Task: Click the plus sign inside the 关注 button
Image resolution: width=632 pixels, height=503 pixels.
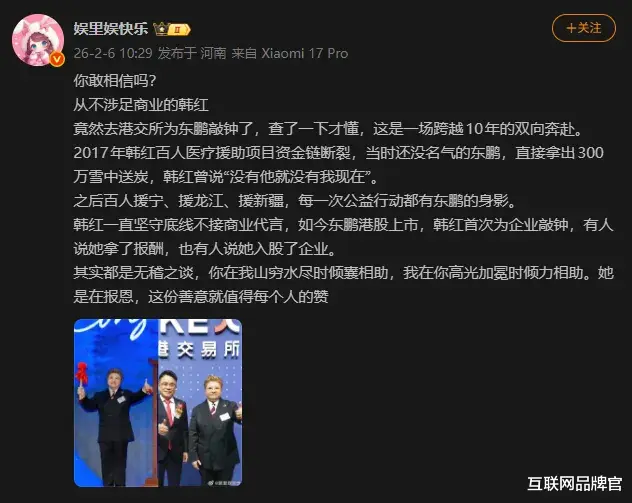Action: [571, 28]
